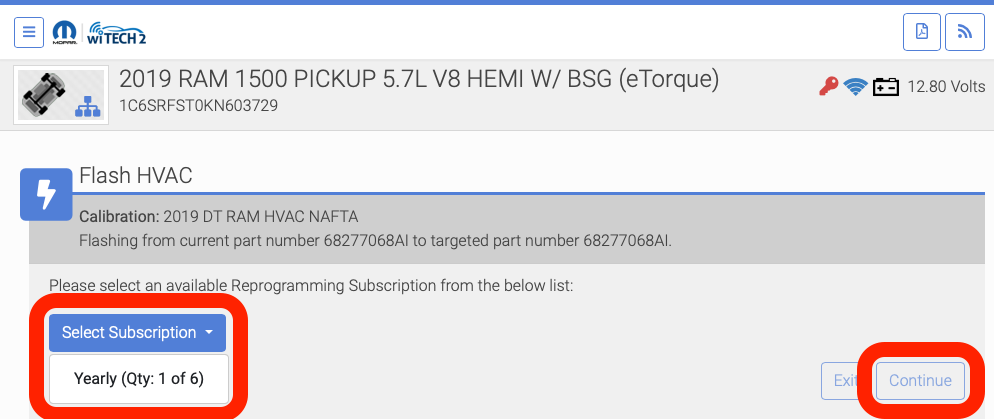This screenshot has width=994, height=419.
Task: Click the lightning bolt Flash icon
Action: click(44, 196)
